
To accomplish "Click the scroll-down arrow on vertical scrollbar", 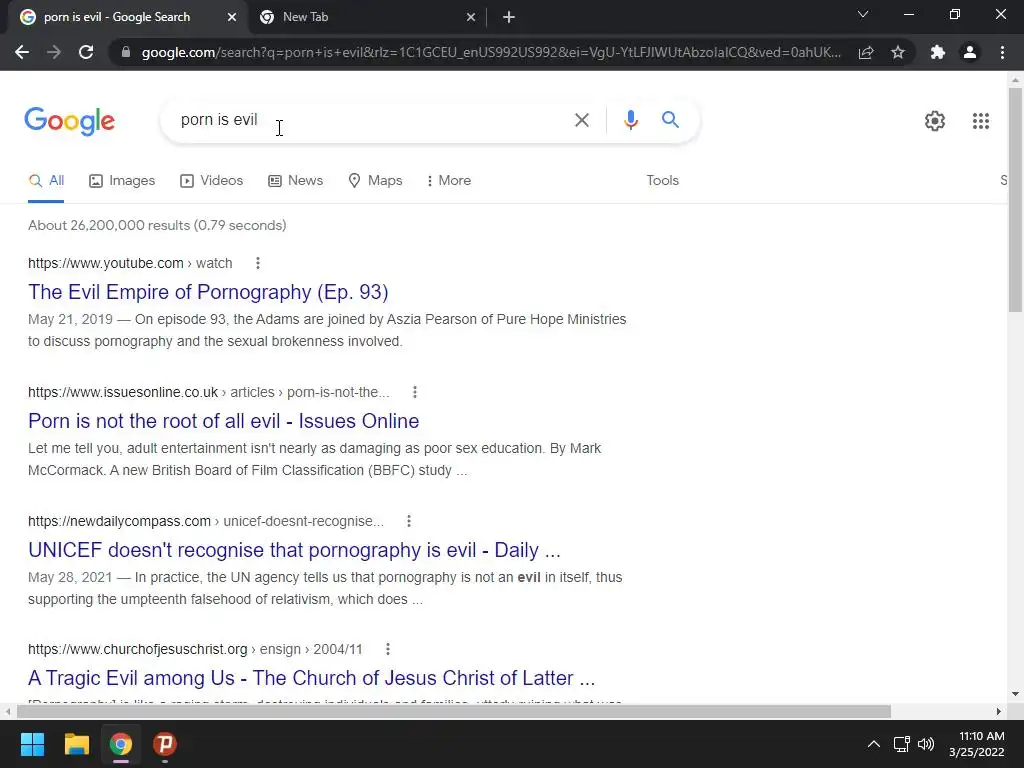I will 1015,694.
